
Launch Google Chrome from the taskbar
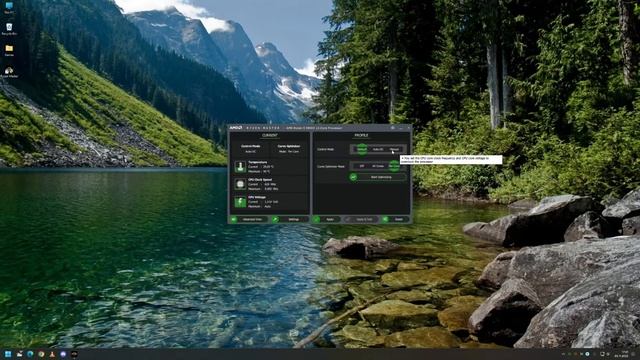[x=41, y=354]
